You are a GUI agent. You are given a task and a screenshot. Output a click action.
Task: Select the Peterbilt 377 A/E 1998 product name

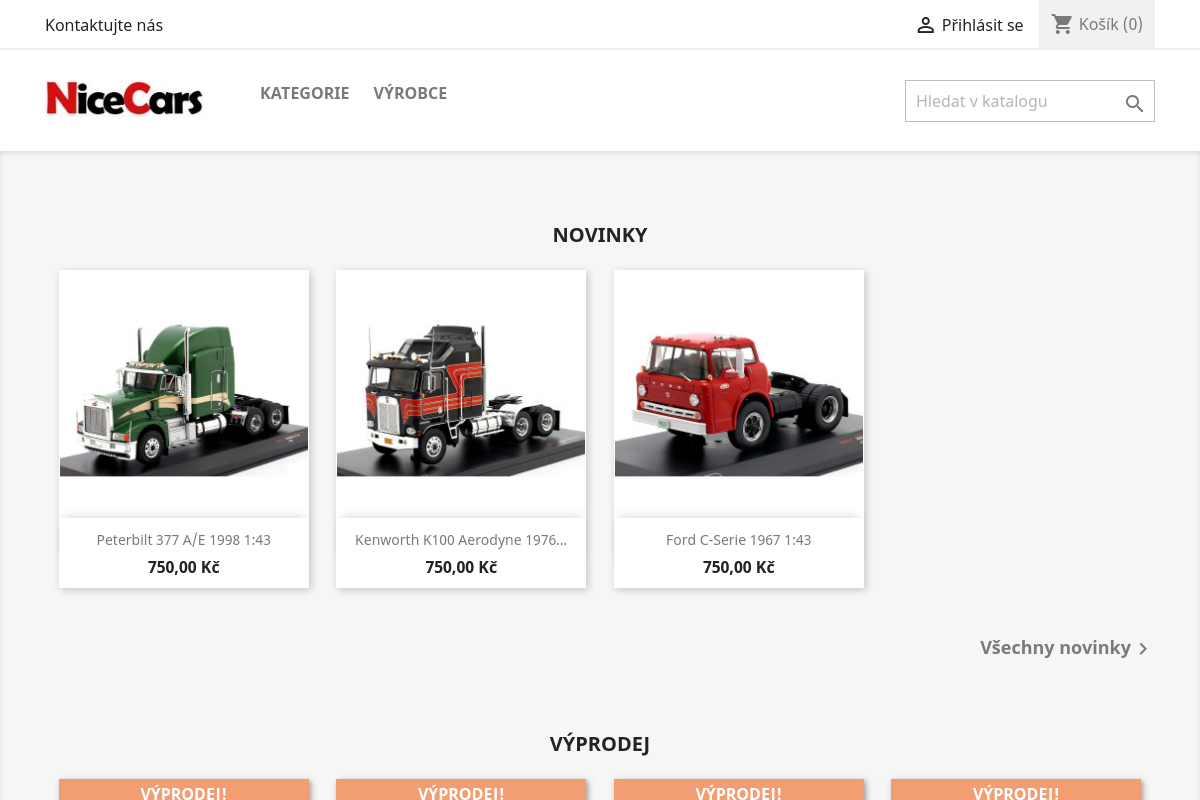coord(183,539)
